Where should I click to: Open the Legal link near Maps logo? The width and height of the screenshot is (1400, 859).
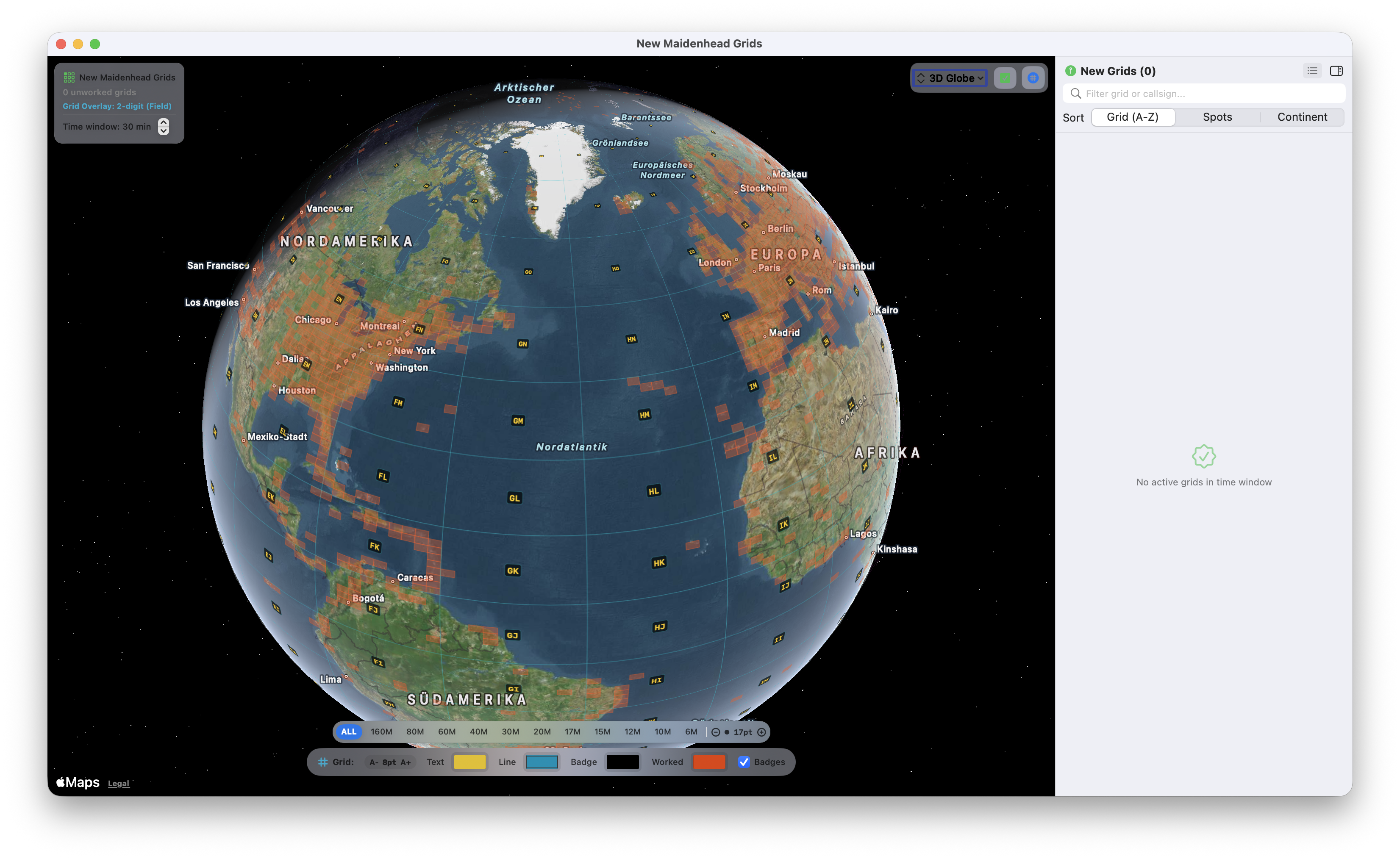(x=119, y=784)
